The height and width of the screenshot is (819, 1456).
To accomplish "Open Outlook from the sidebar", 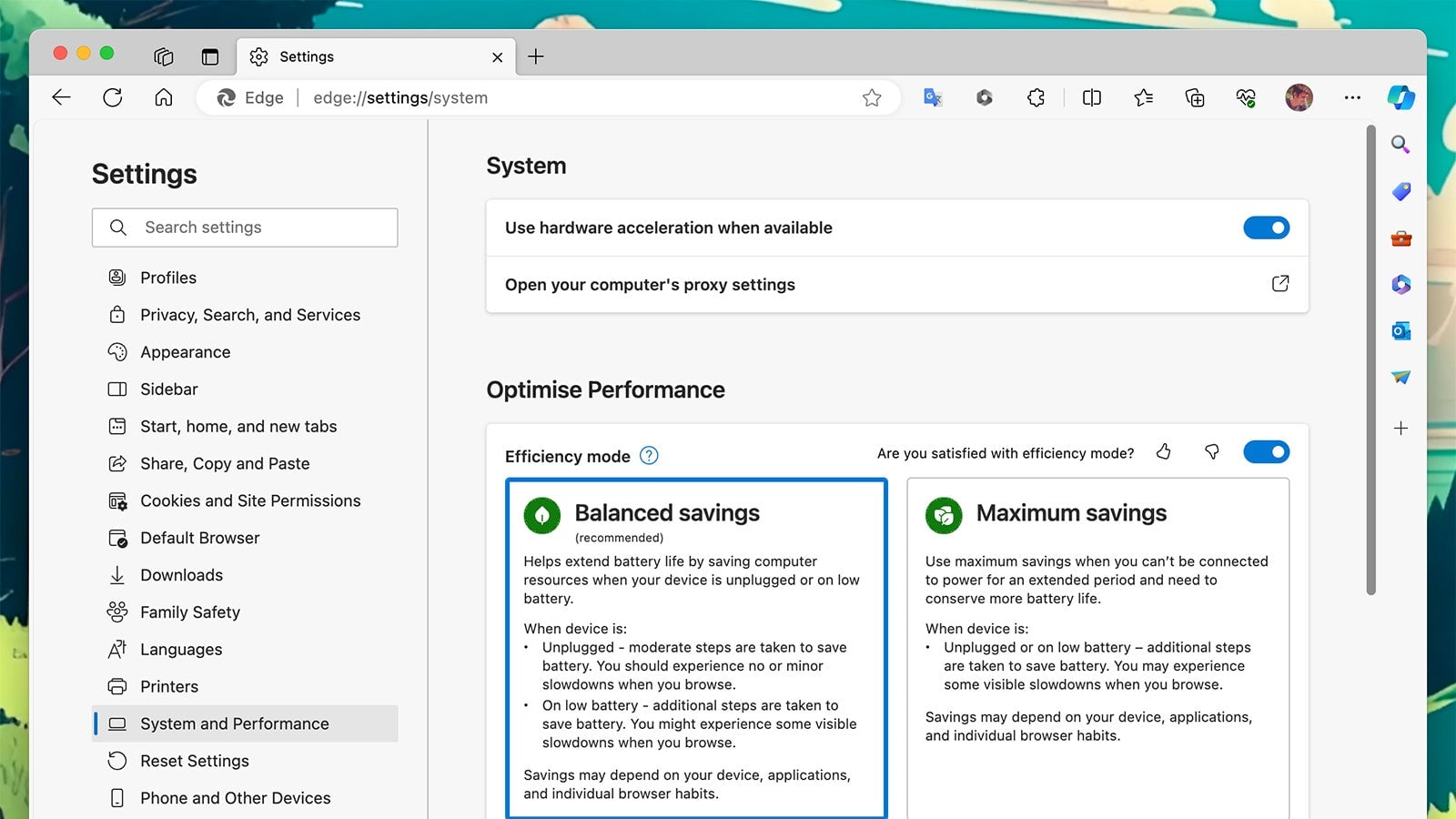I will pos(1400,331).
